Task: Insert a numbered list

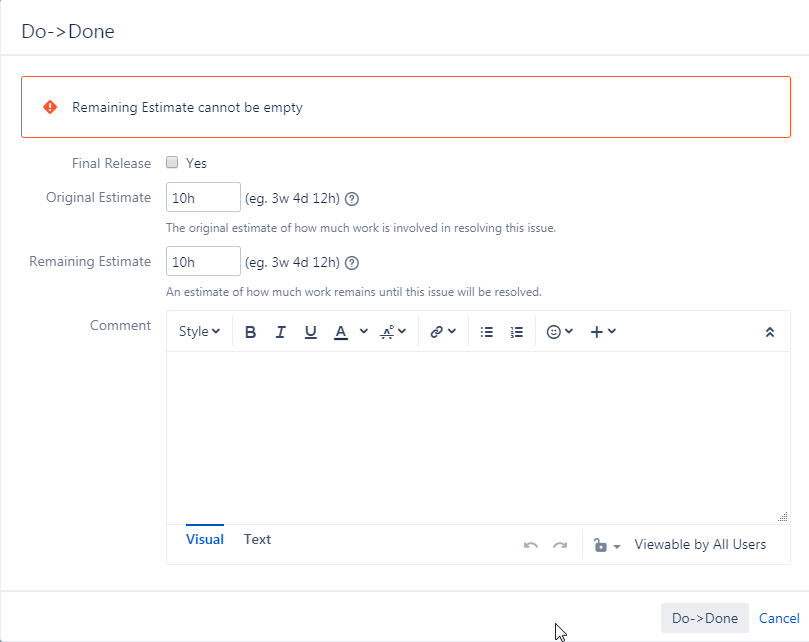Action: pyautogui.click(x=516, y=332)
